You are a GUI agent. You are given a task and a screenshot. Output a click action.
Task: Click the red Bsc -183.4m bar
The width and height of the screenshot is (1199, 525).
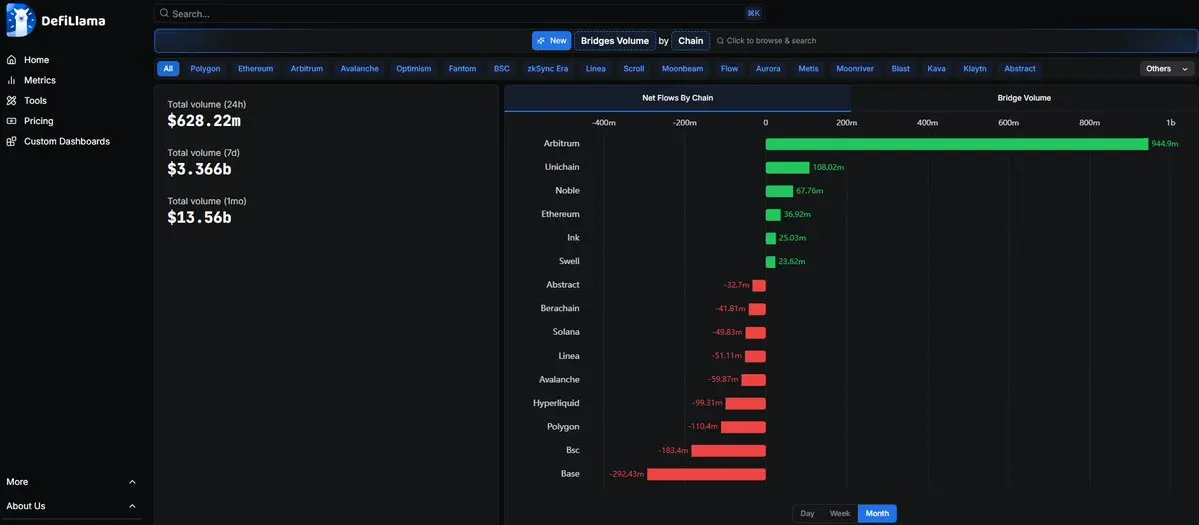[x=729, y=451]
